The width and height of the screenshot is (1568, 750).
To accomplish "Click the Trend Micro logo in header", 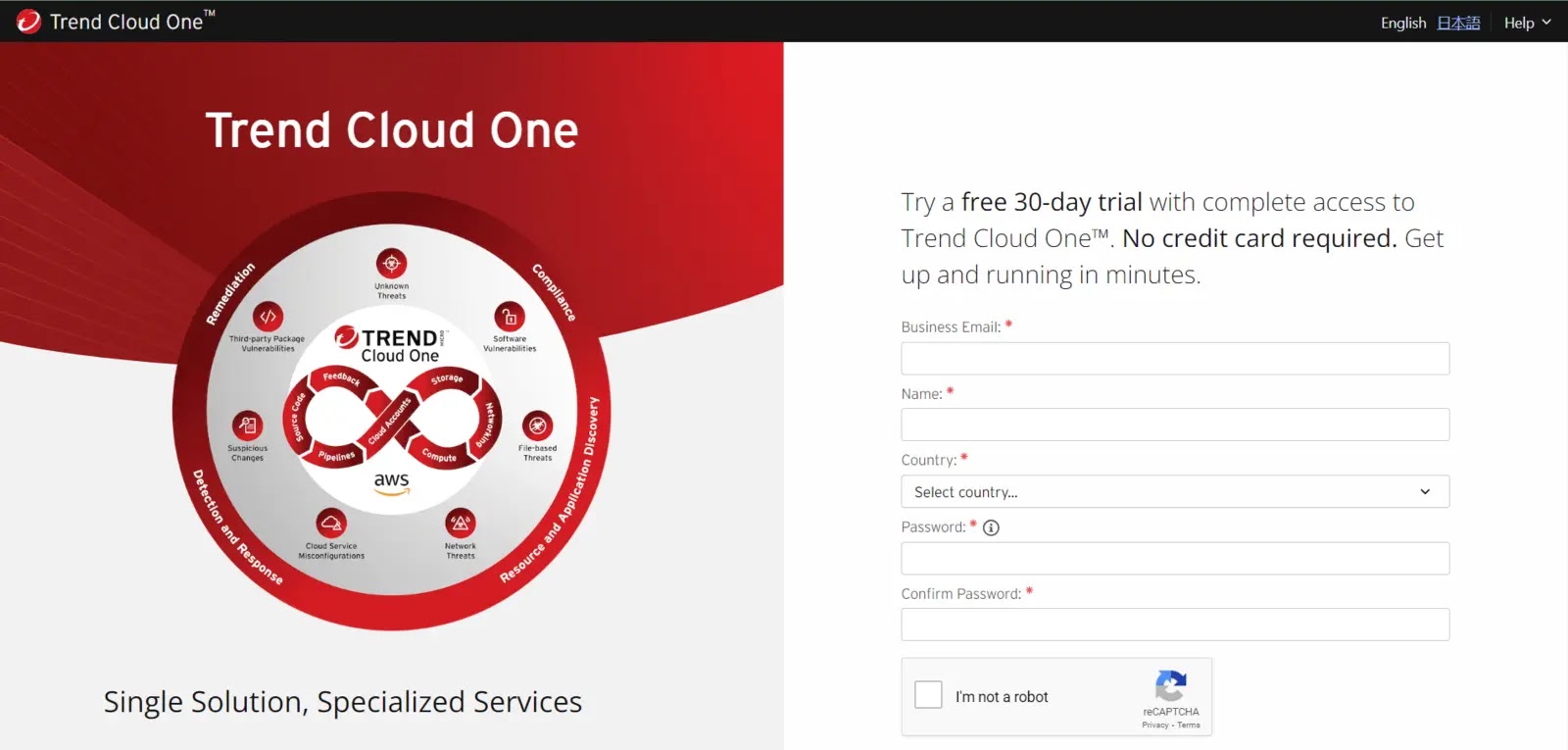I will pyautogui.click(x=28, y=22).
